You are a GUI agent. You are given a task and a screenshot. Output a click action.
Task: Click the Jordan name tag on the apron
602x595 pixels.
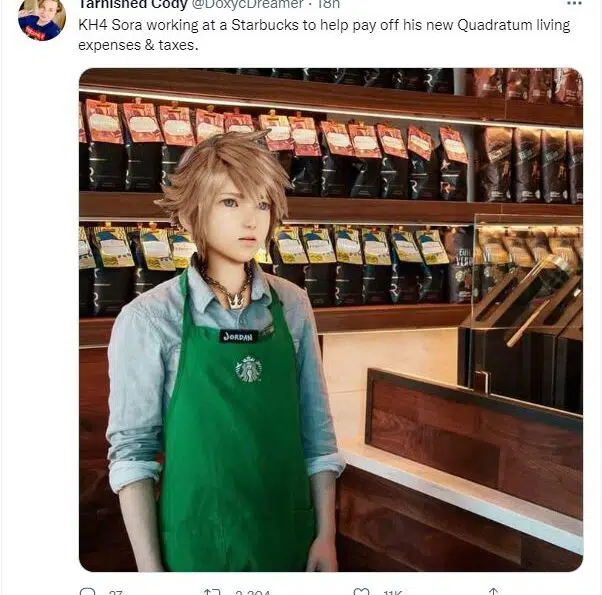pyautogui.click(x=238, y=336)
